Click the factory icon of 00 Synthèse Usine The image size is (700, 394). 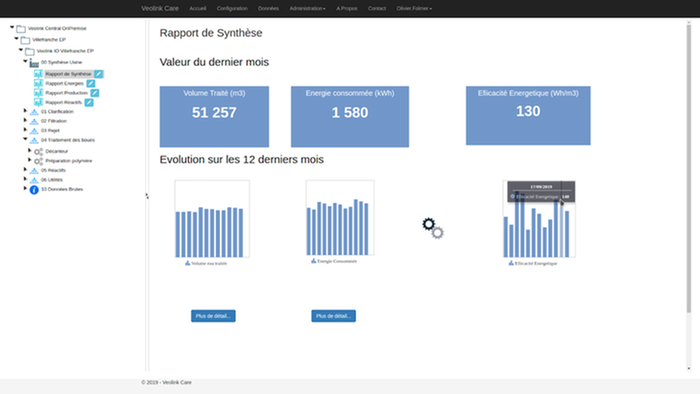[34, 63]
